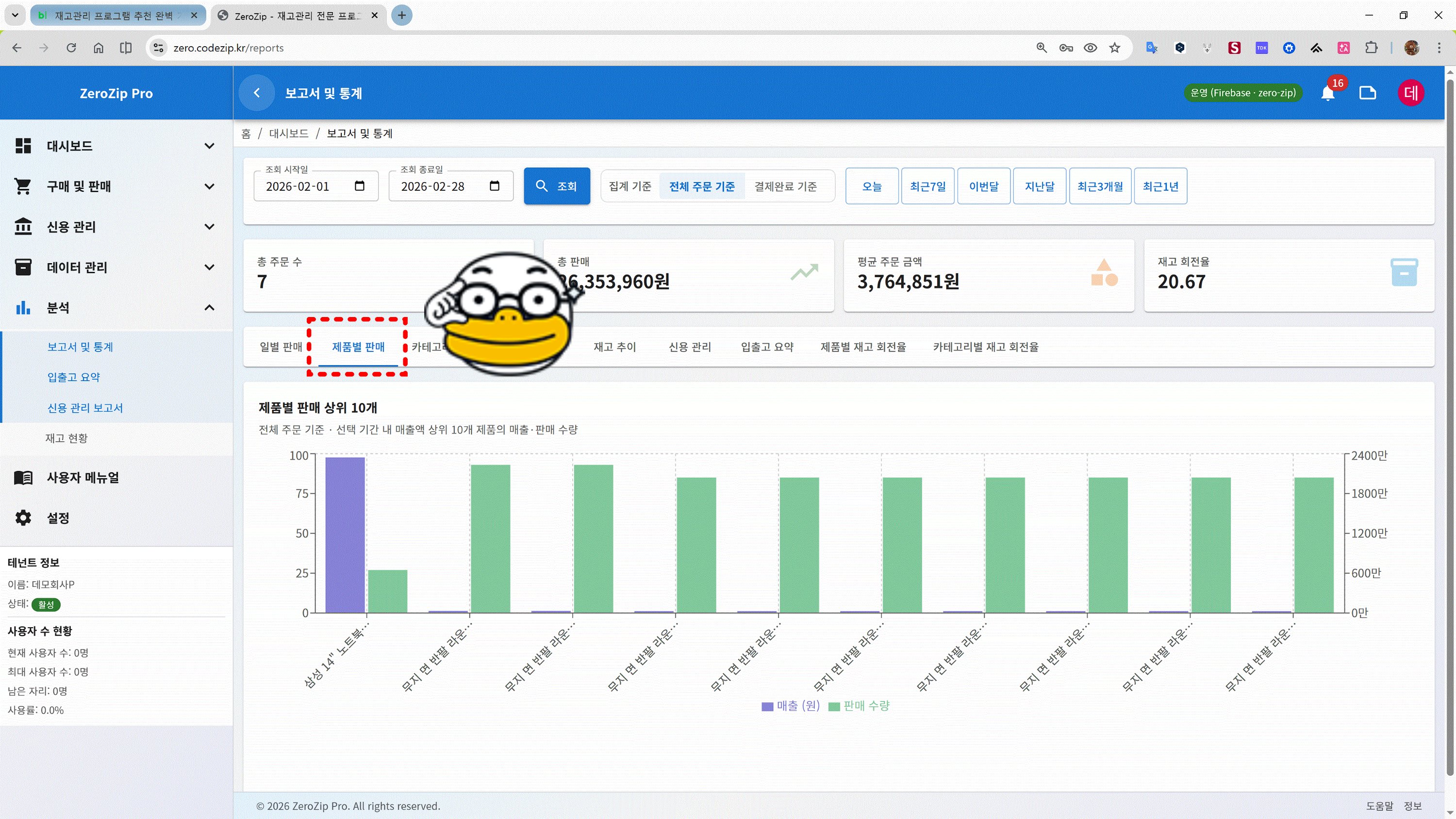Switch to 재고 추이 tab
Viewport: 1456px width, 819px height.
point(614,347)
